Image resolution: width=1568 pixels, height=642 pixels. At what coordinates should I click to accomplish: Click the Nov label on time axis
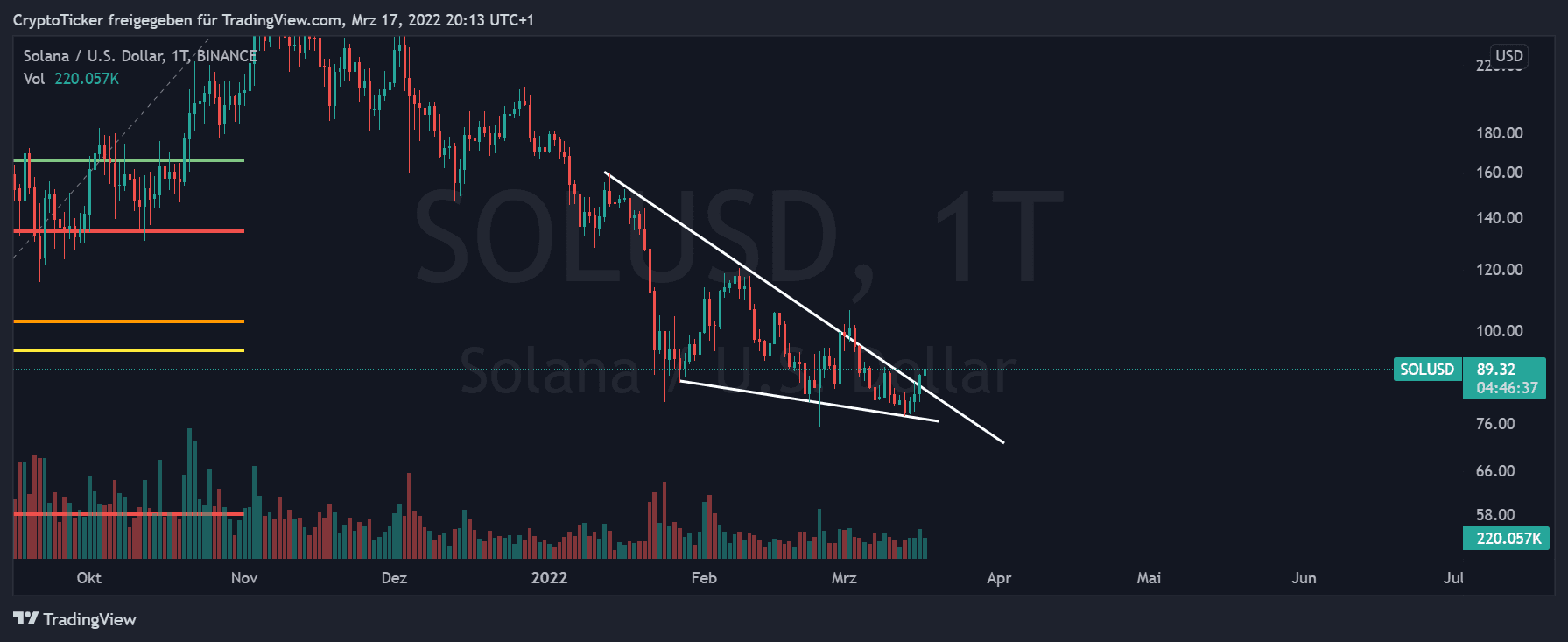coord(244,578)
